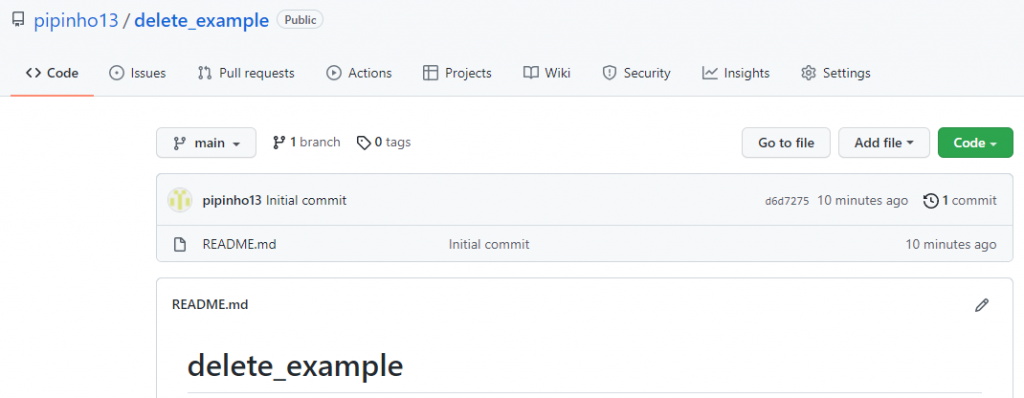Open the delete_example repository link

(201, 20)
